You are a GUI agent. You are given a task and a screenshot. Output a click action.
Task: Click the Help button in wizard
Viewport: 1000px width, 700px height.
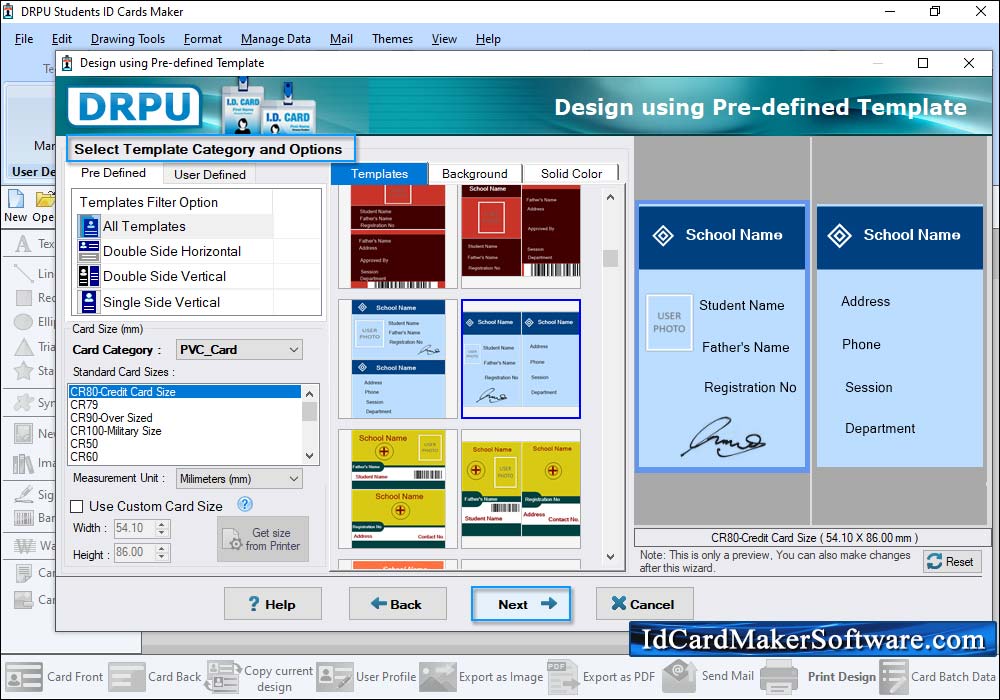[272, 604]
